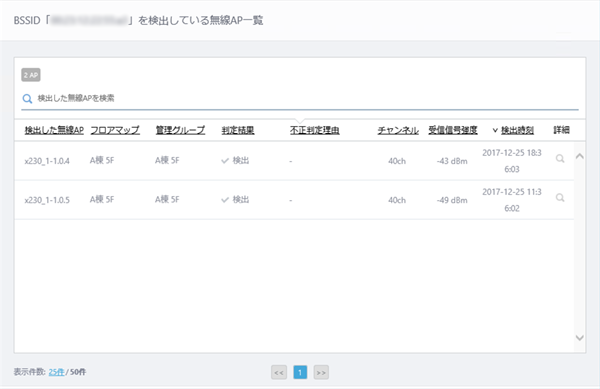Select the x230_1-1.0.5 AP name
Viewport: 600px width, 389px height.
[47, 200]
